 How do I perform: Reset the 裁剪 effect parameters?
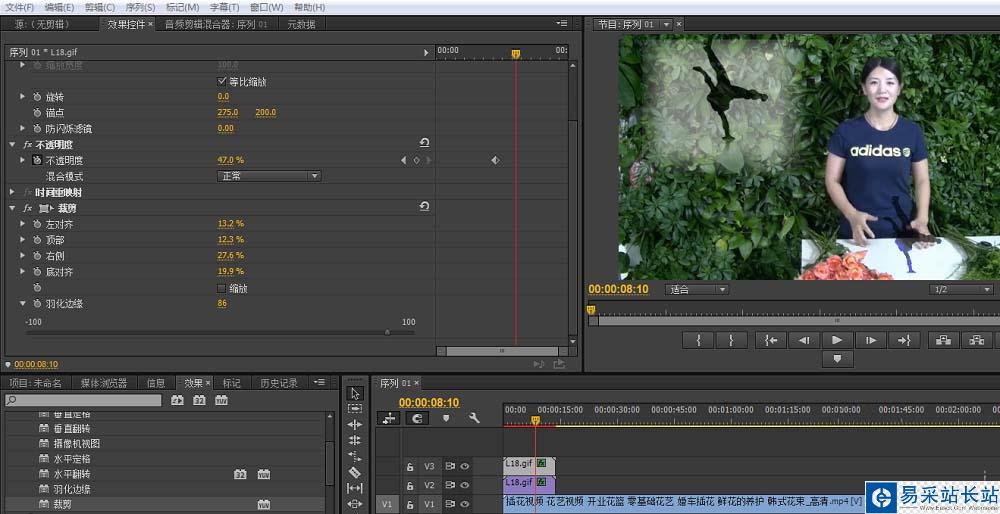tap(424, 207)
